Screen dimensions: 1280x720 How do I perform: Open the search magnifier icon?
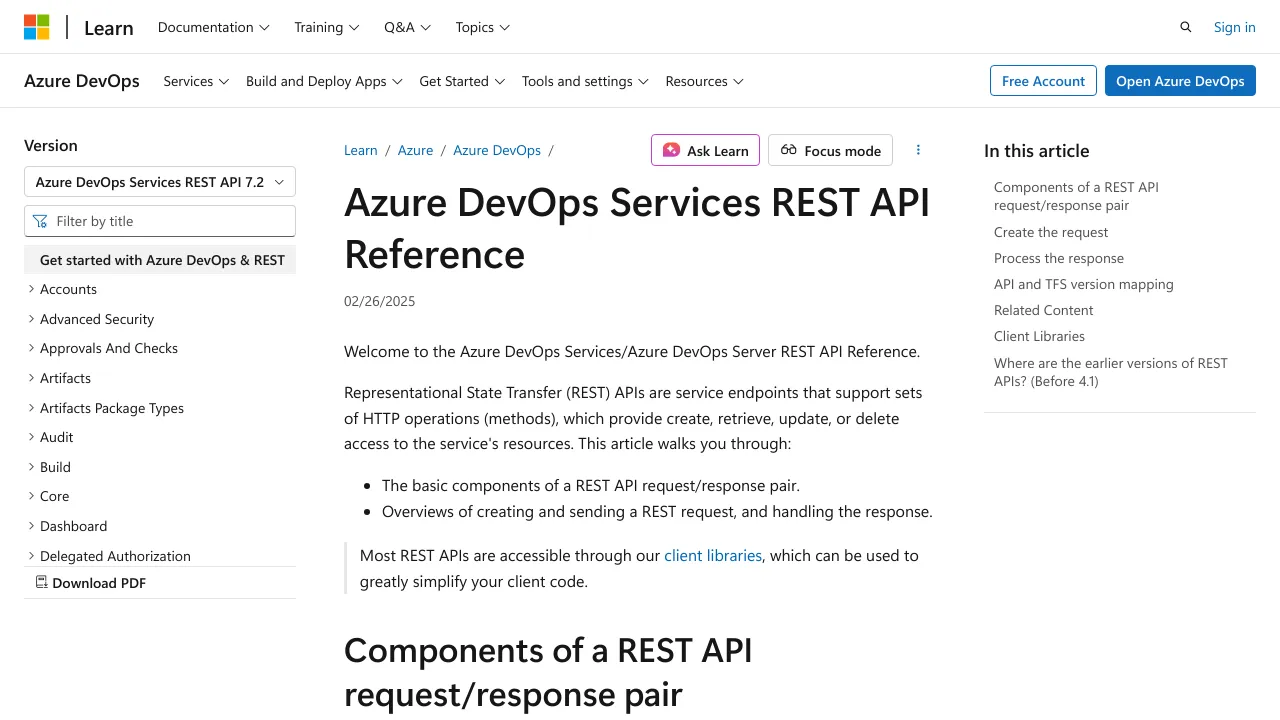pos(1186,27)
